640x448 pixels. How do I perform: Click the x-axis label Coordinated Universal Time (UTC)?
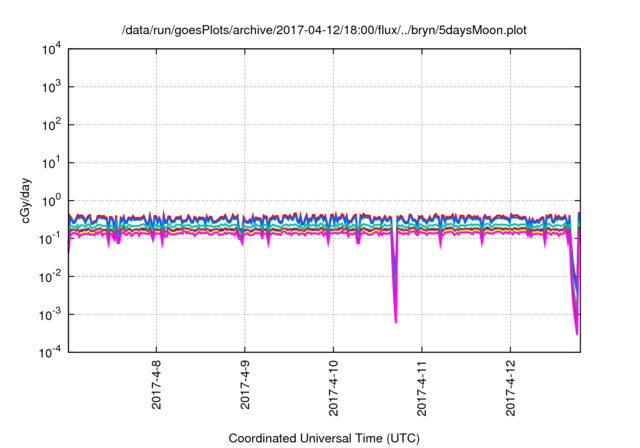tap(324, 438)
